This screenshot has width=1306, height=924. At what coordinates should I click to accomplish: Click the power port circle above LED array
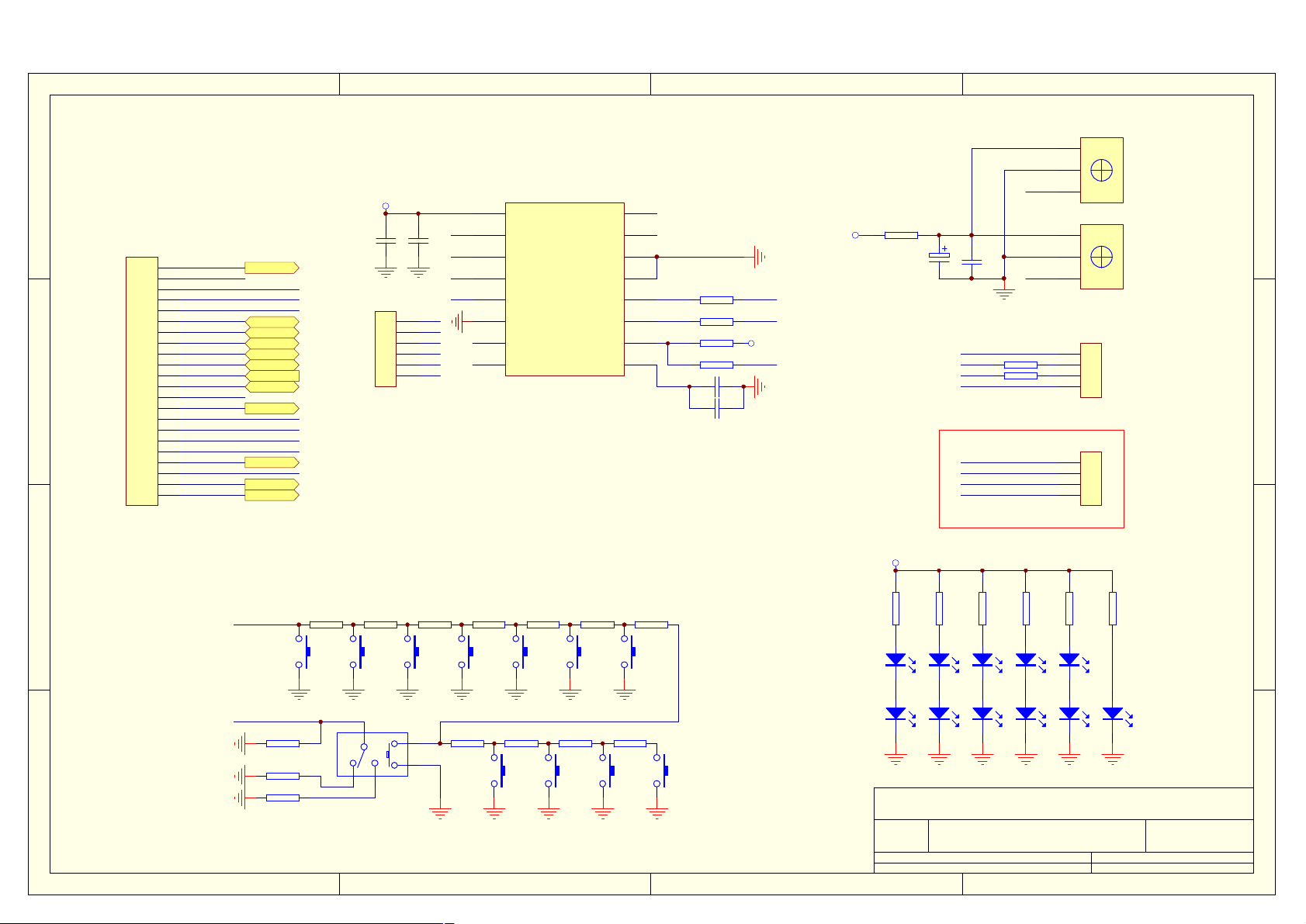[895, 563]
